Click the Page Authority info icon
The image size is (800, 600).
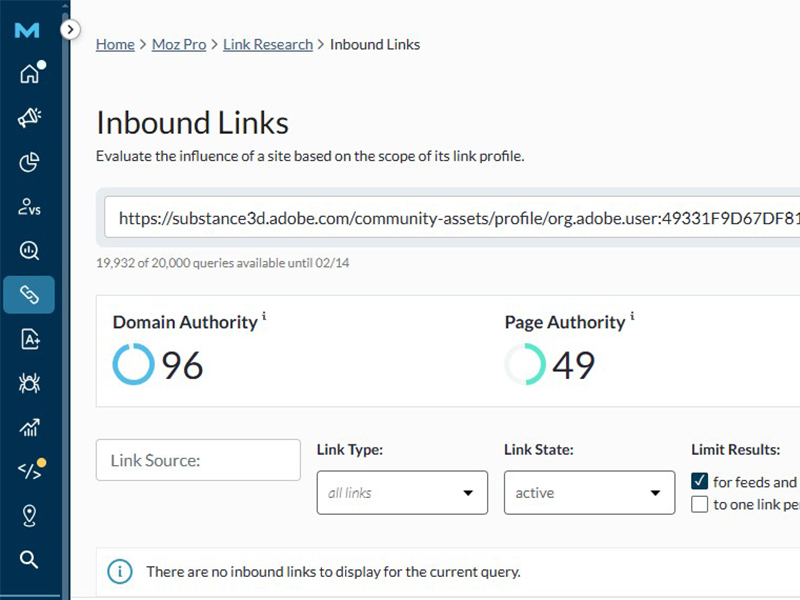click(x=632, y=316)
